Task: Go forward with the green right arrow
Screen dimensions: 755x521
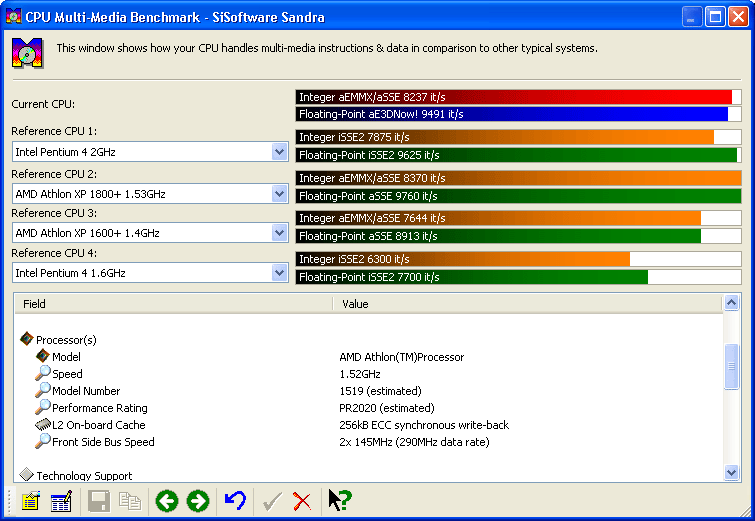Action: pyautogui.click(x=198, y=501)
